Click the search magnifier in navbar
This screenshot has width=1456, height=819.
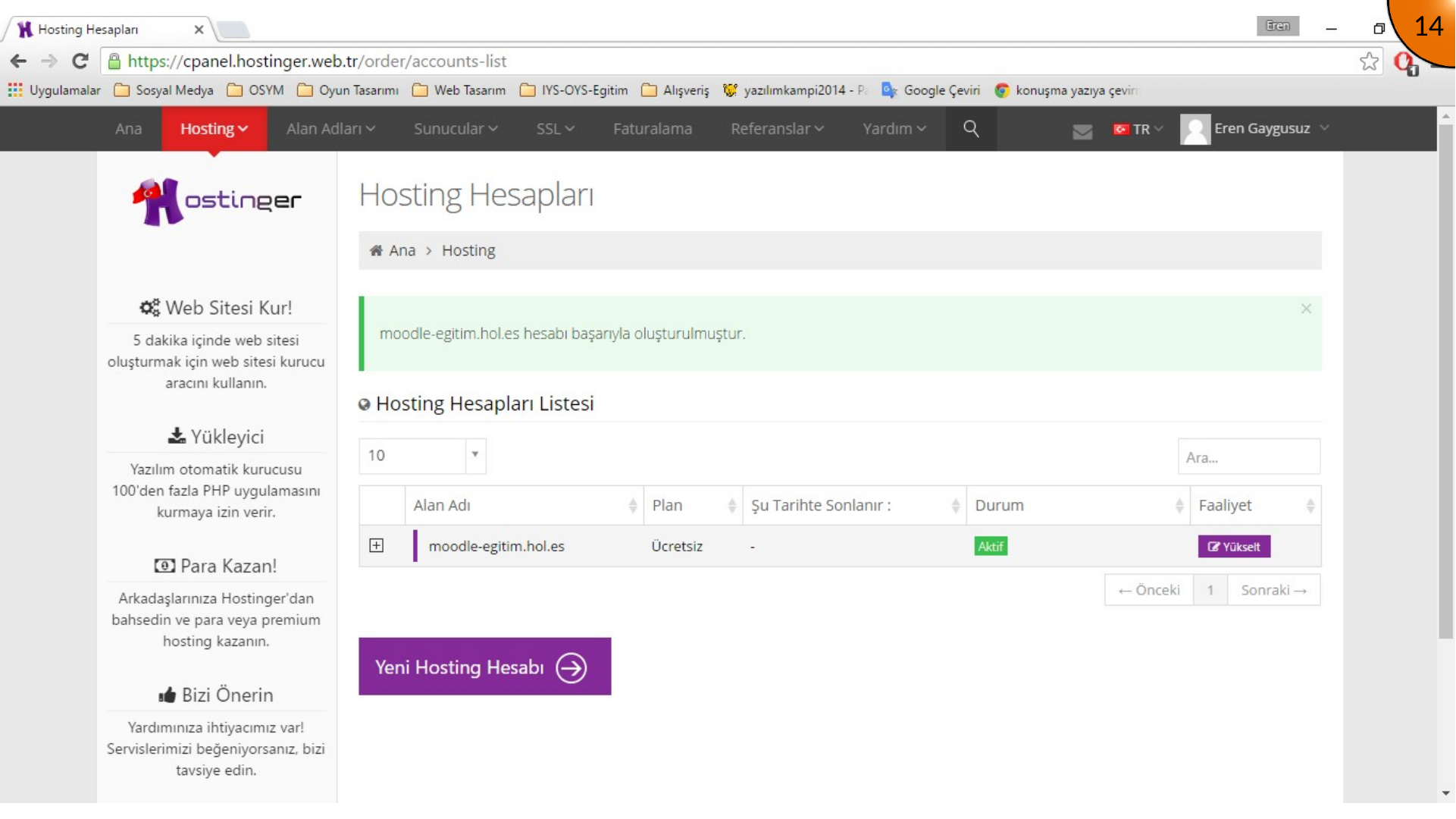click(971, 129)
